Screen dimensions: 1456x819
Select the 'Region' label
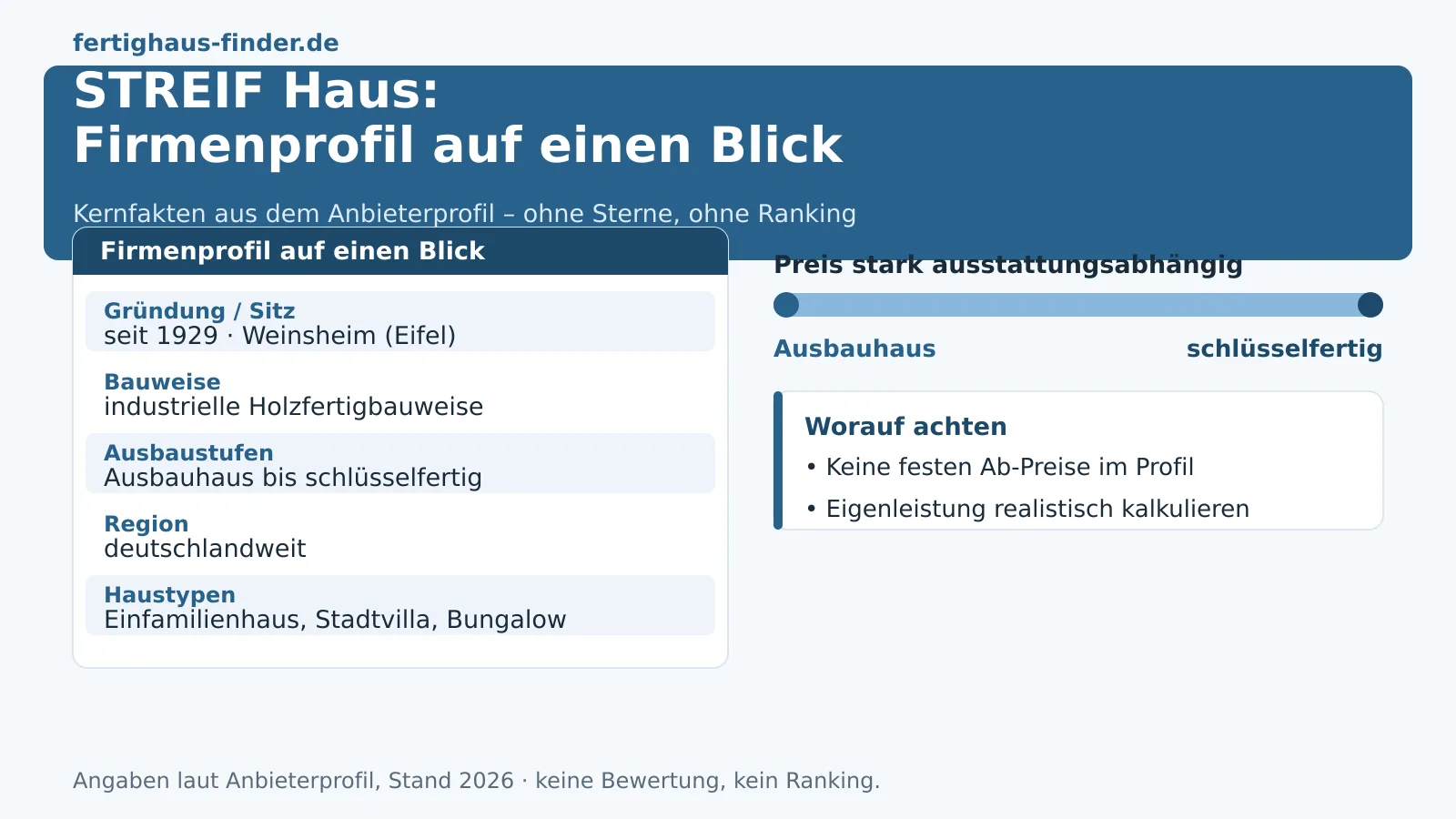coord(147,524)
